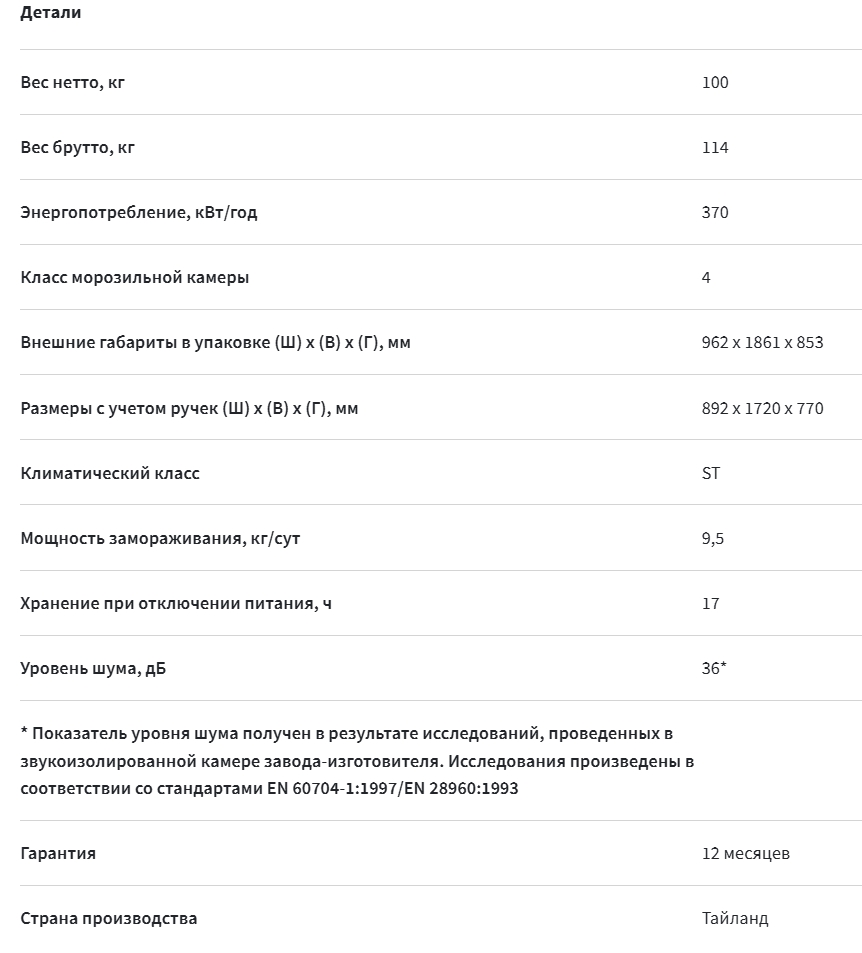Click the Энергопотребление, кВт/год row label
Image resolution: width=862 pixels, height=953 pixels.
tap(139, 212)
